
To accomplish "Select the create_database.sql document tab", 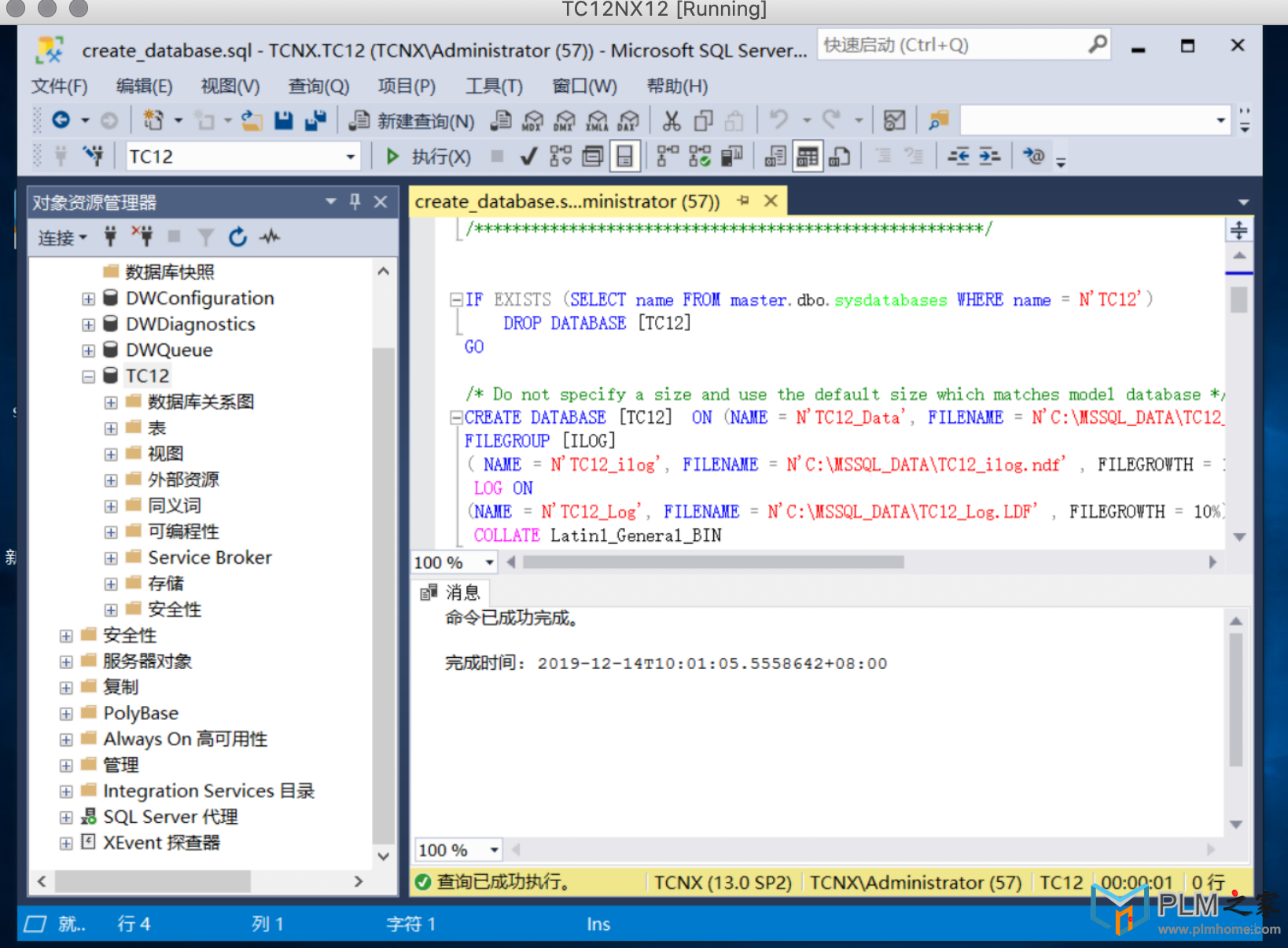I will point(567,201).
